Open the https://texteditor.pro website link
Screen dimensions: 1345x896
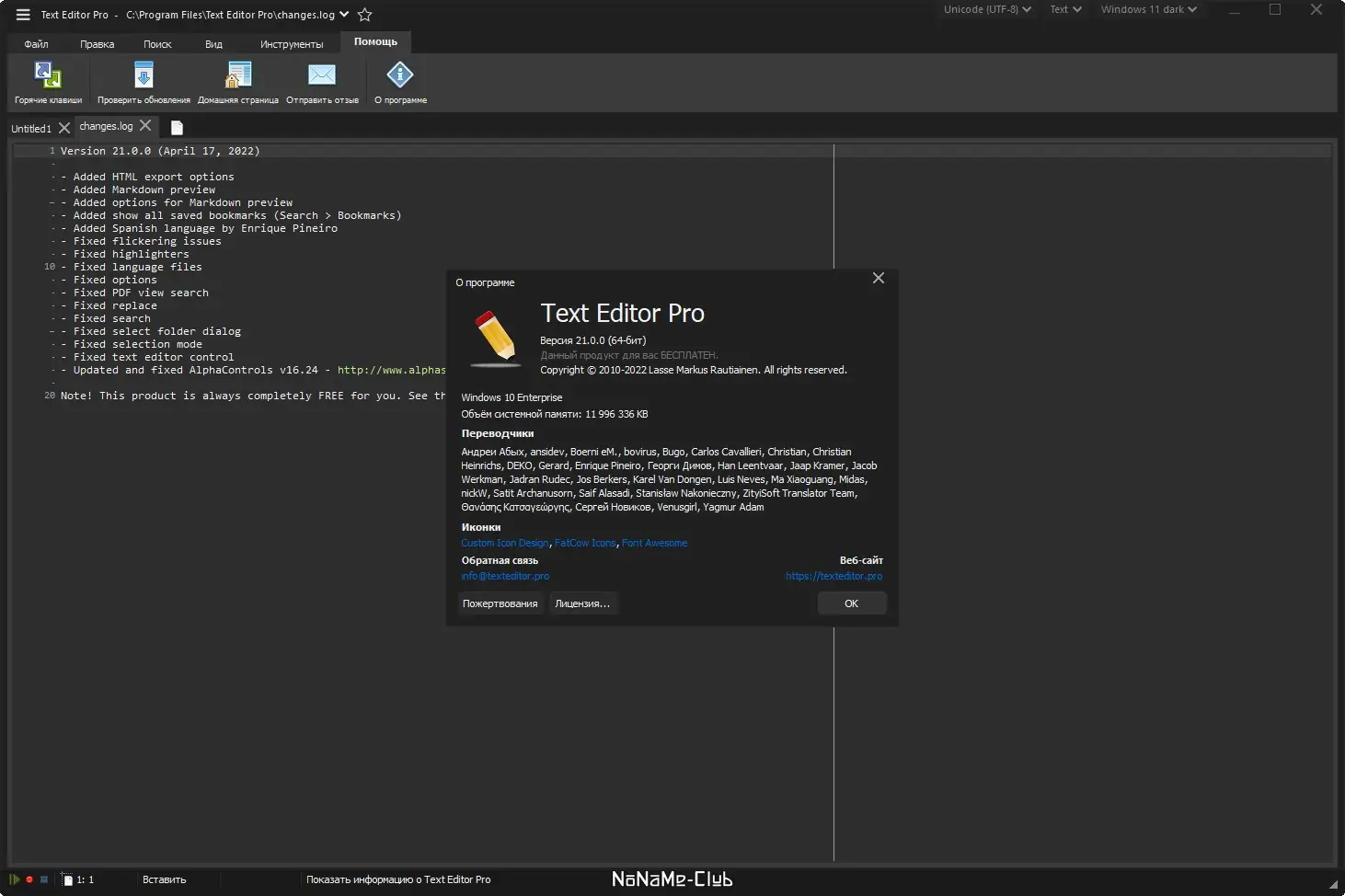click(833, 576)
